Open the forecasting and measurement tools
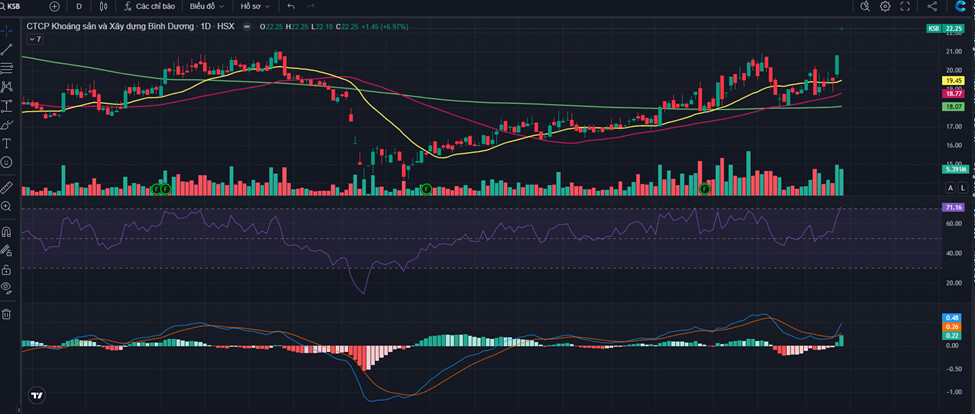Screen dimensions: 975x414 pyautogui.click(x=6, y=106)
